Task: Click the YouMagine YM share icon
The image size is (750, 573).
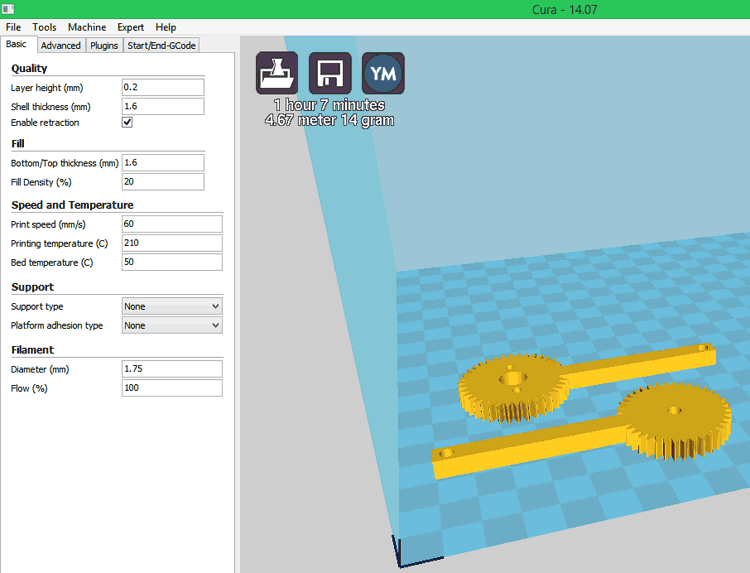Action: (x=383, y=73)
